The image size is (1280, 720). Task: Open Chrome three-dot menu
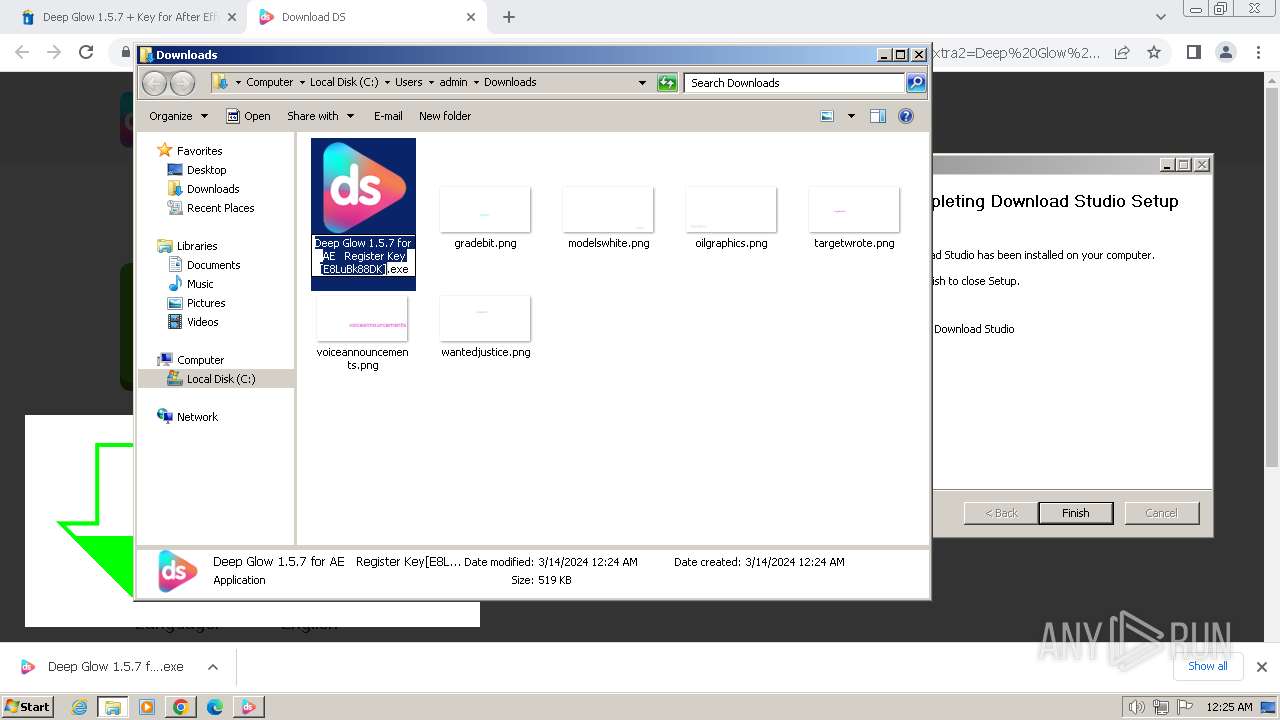(x=1257, y=52)
